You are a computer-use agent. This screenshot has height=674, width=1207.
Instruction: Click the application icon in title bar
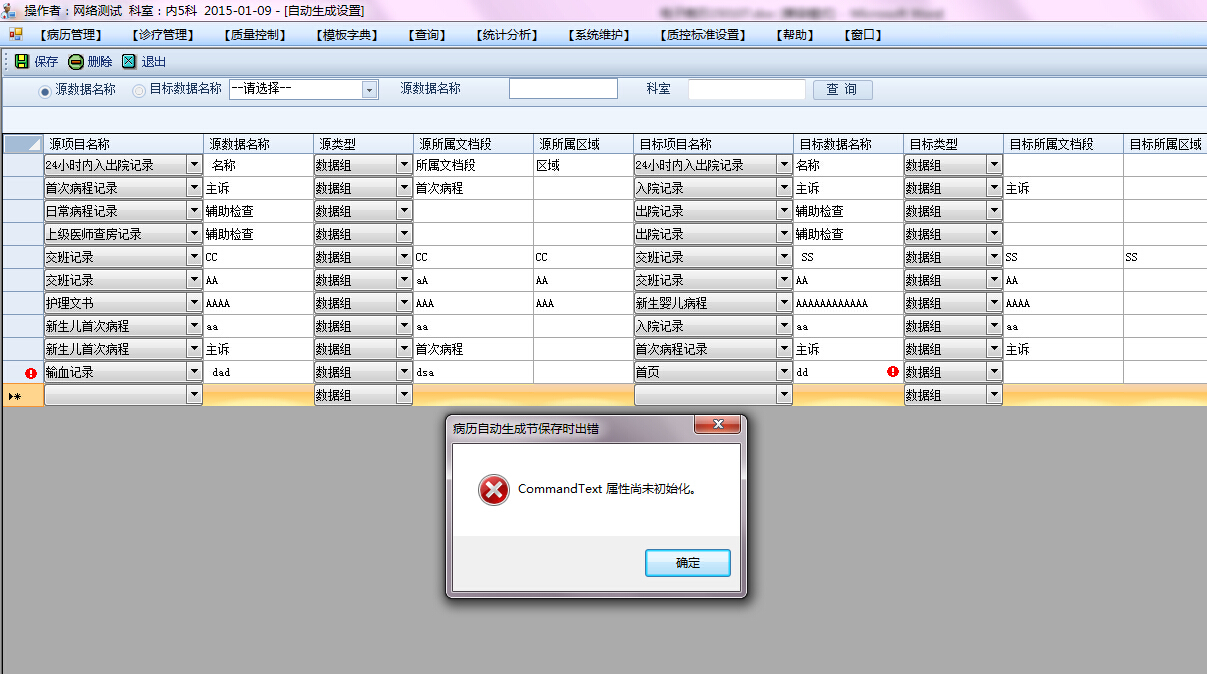pyautogui.click(x=10, y=10)
